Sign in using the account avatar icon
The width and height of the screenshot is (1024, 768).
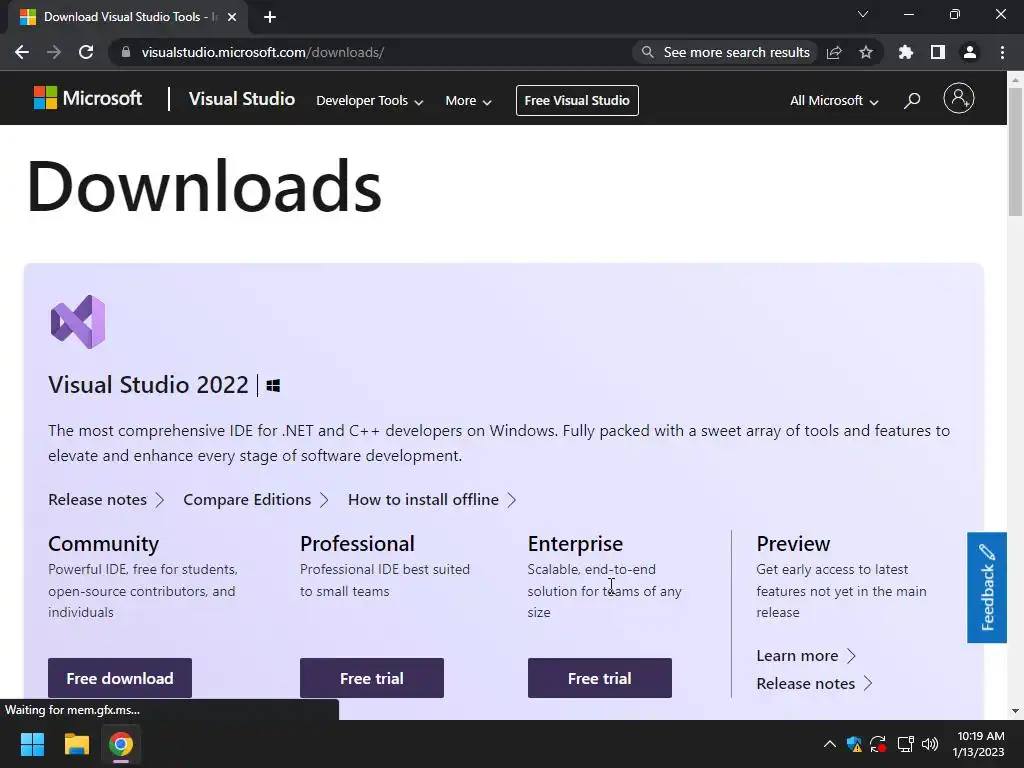tap(959, 99)
